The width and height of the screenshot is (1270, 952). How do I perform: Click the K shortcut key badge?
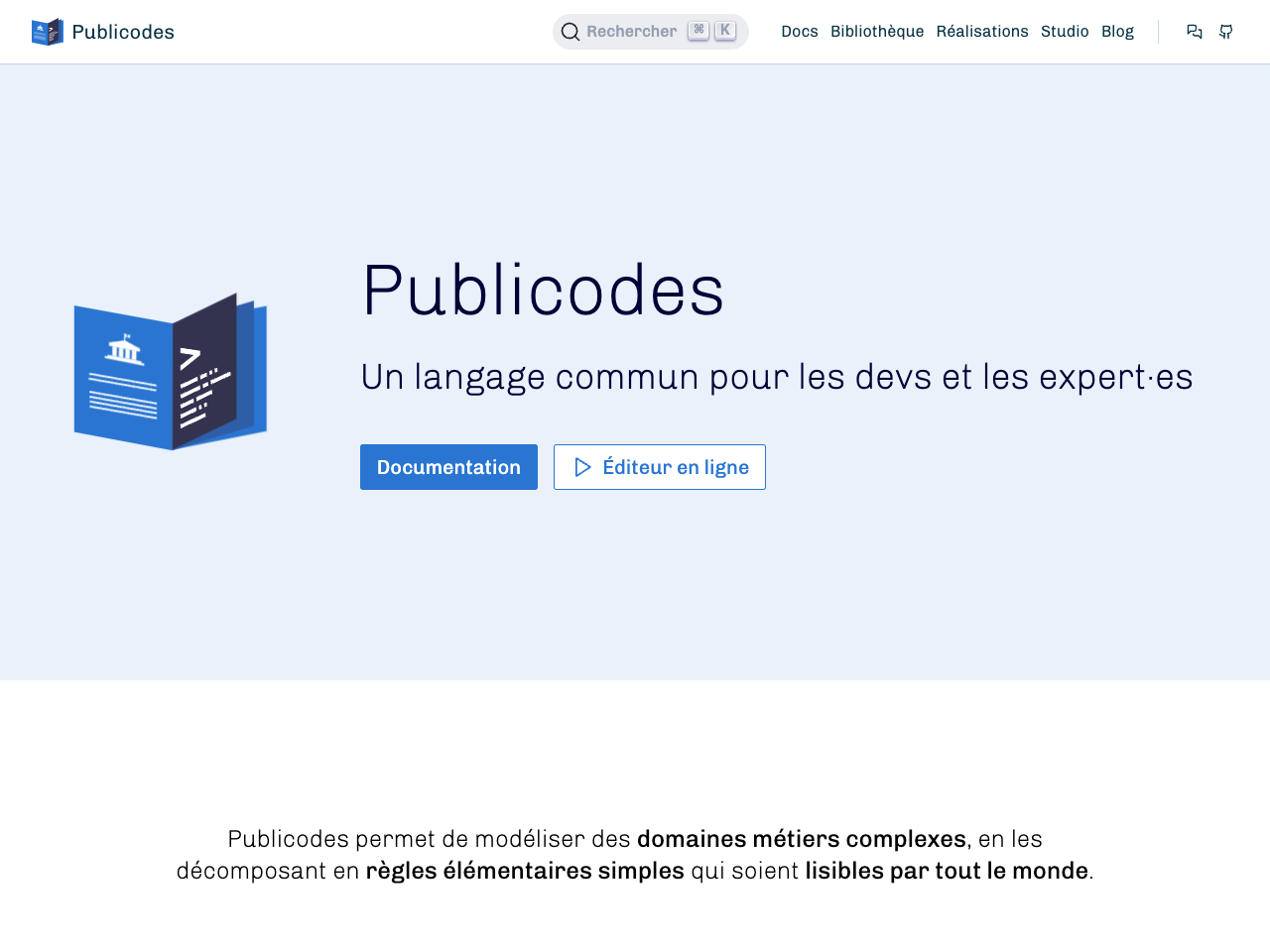click(725, 31)
